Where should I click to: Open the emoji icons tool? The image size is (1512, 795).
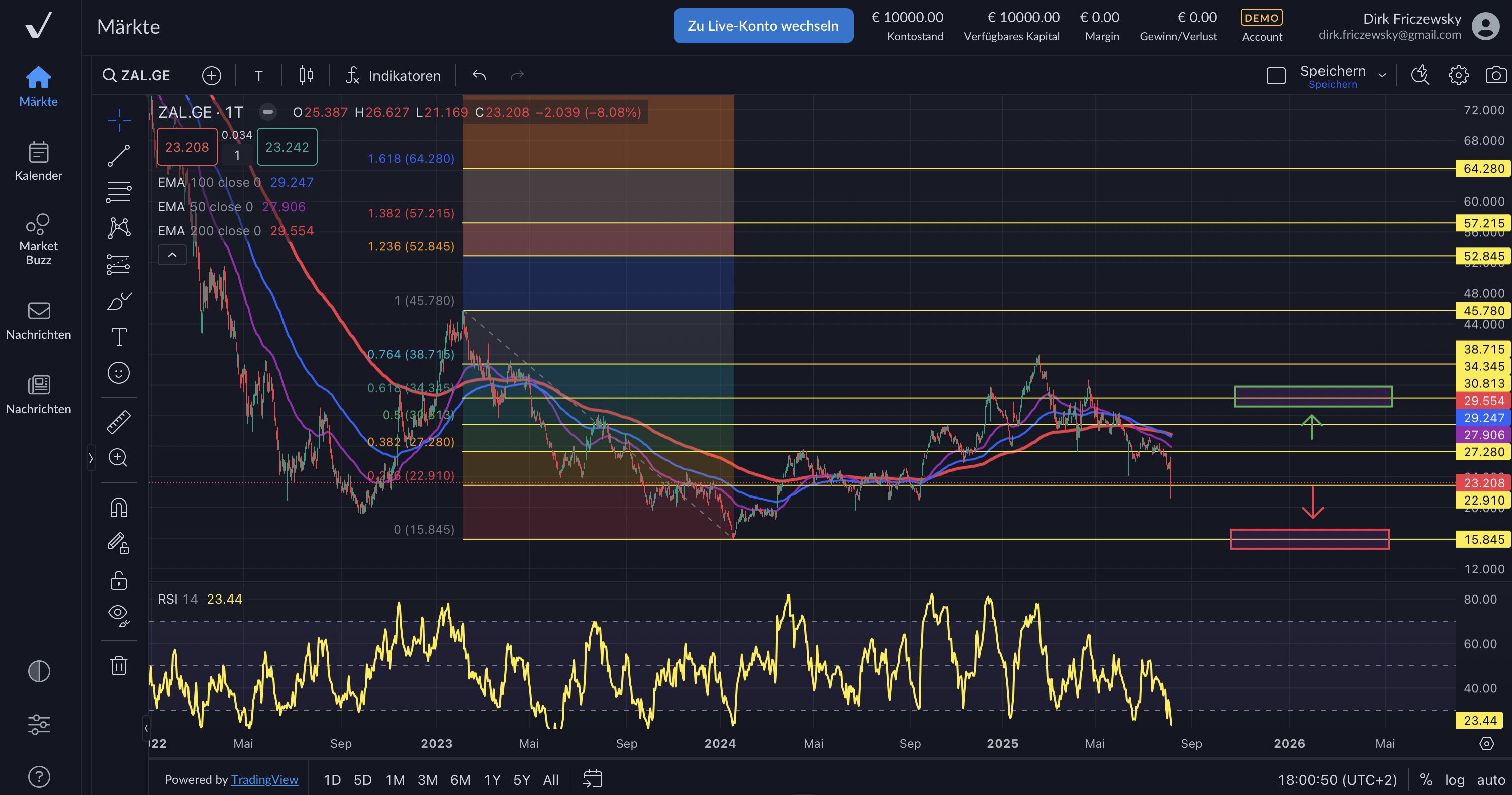119,373
